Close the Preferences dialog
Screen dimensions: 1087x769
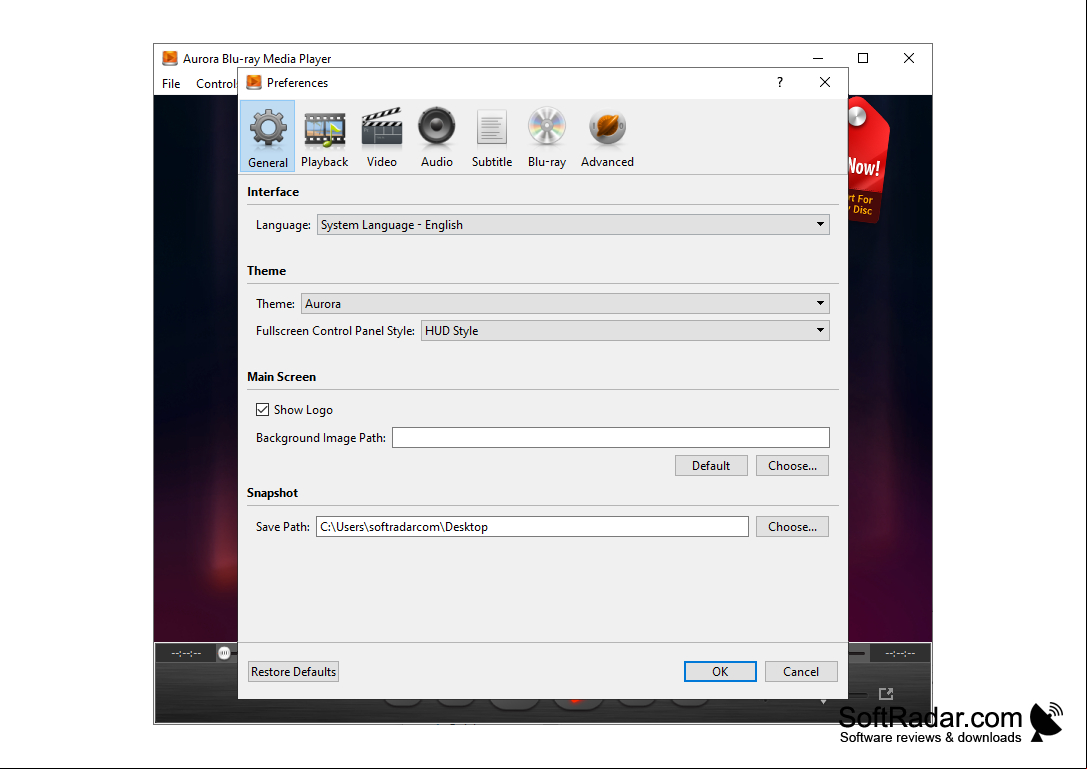click(x=825, y=83)
